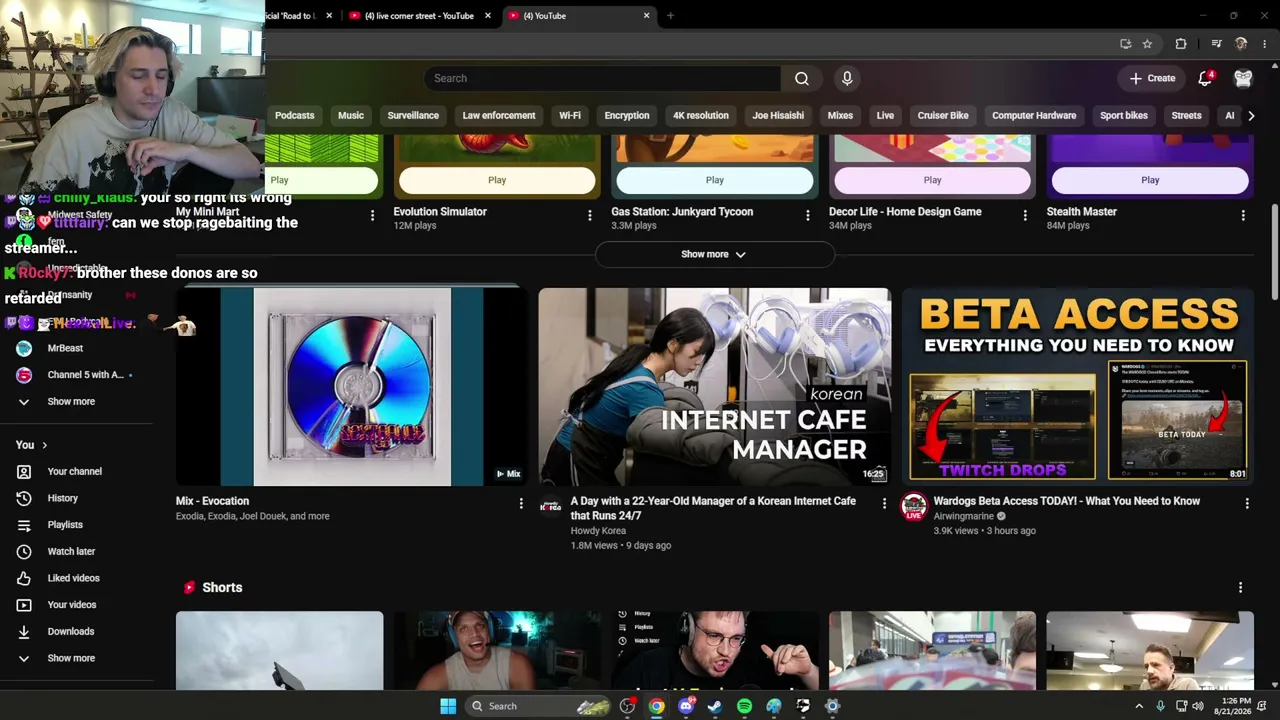Show hidden system tray icons
Image resolution: width=1280 pixels, height=720 pixels.
point(1138,706)
